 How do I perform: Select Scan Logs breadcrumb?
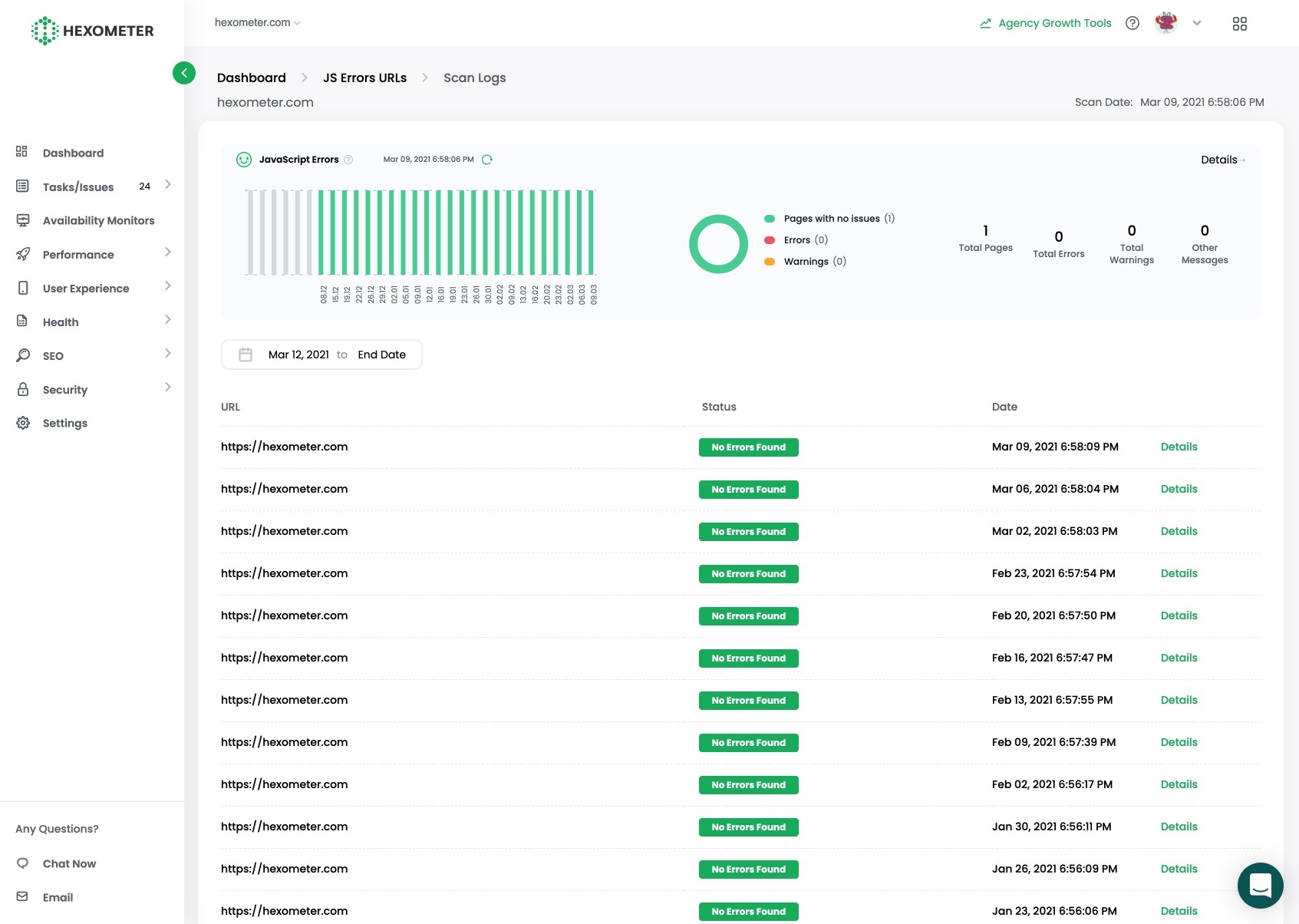[x=475, y=78]
